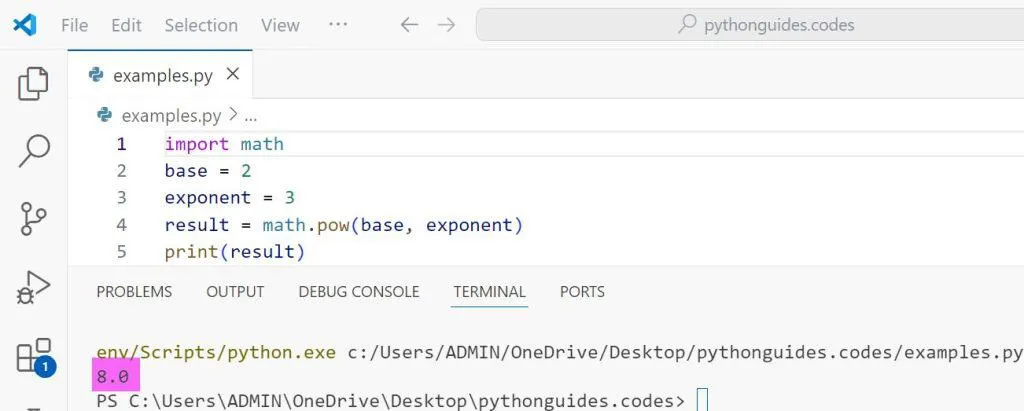Viewport: 1024px width, 411px height.
Task: Open the Source Control view
Action: click(x=34, y=218)
